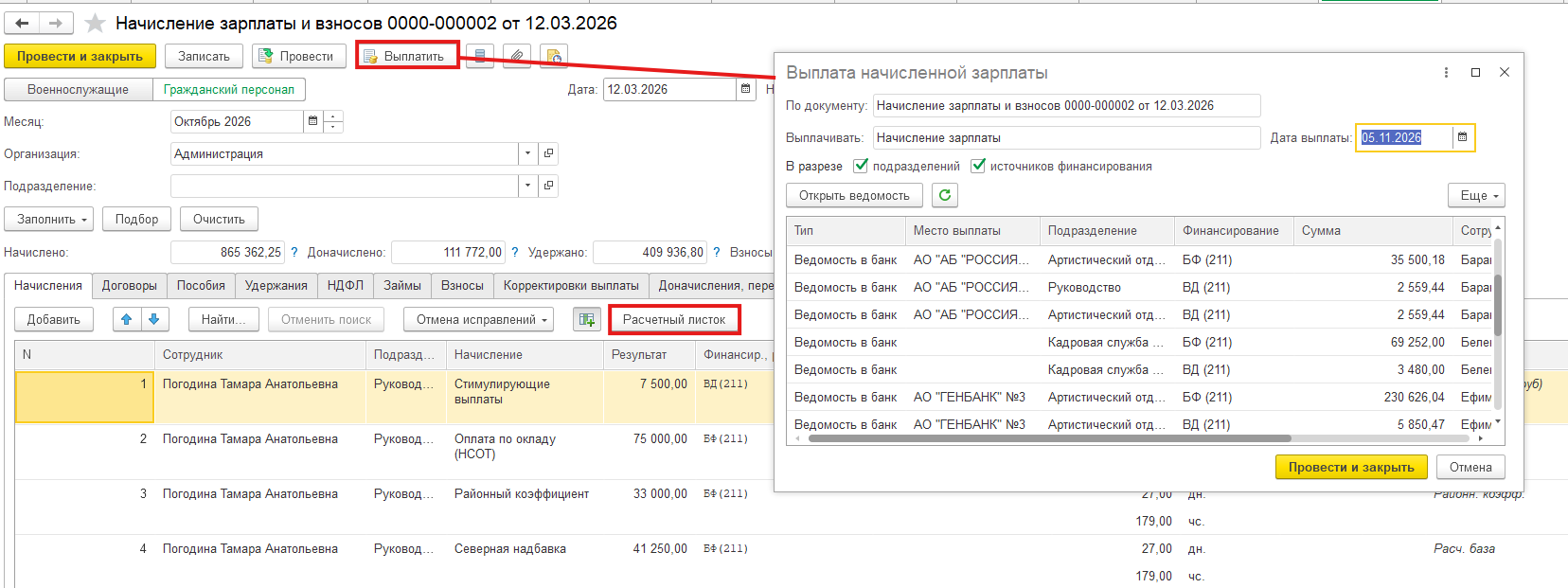Viewport: 1568px width, 588px height.
Task: Click the Провести button
Action: (x=298, y=56)
